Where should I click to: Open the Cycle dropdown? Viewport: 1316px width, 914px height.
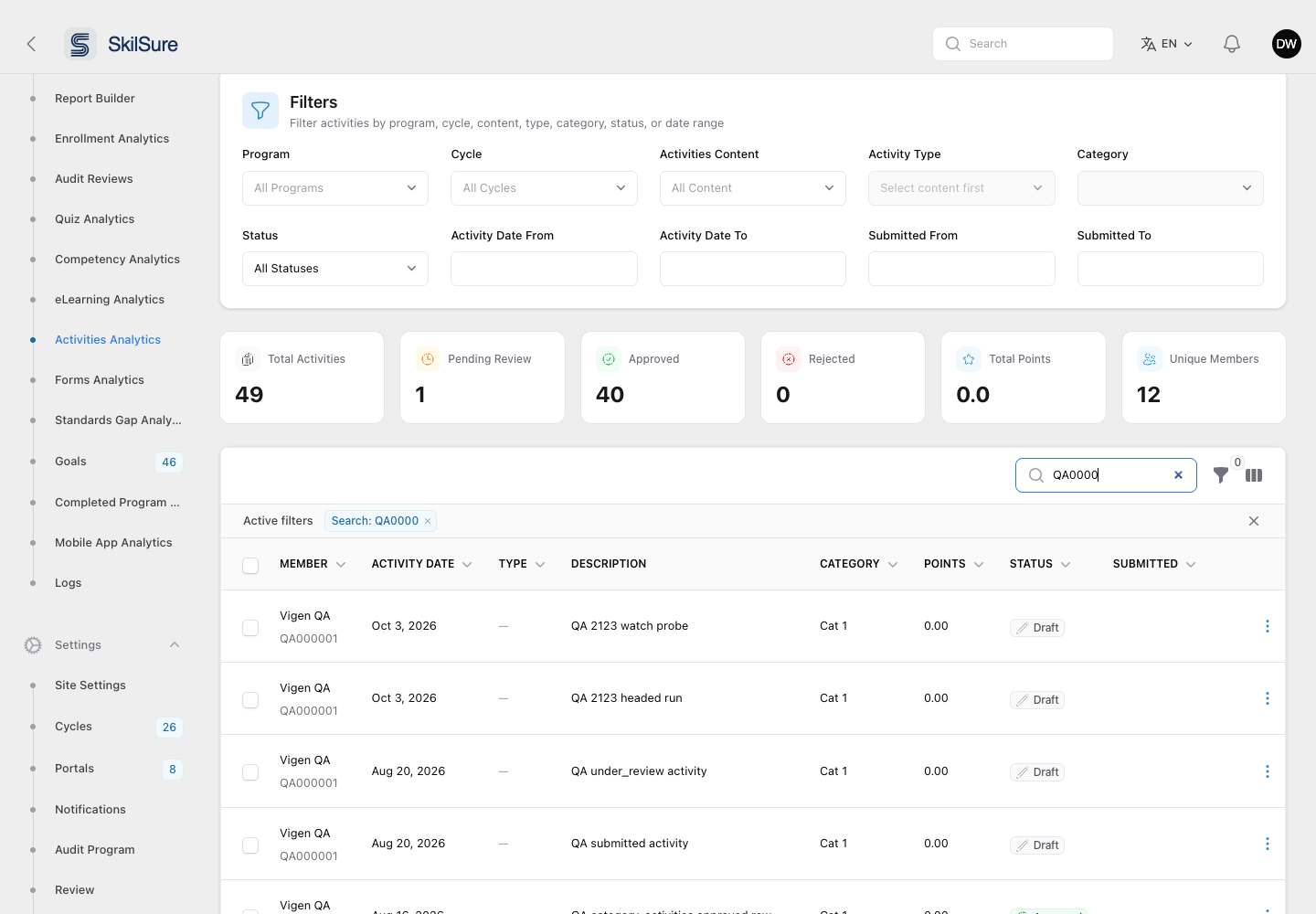click(x=544, y=188)
